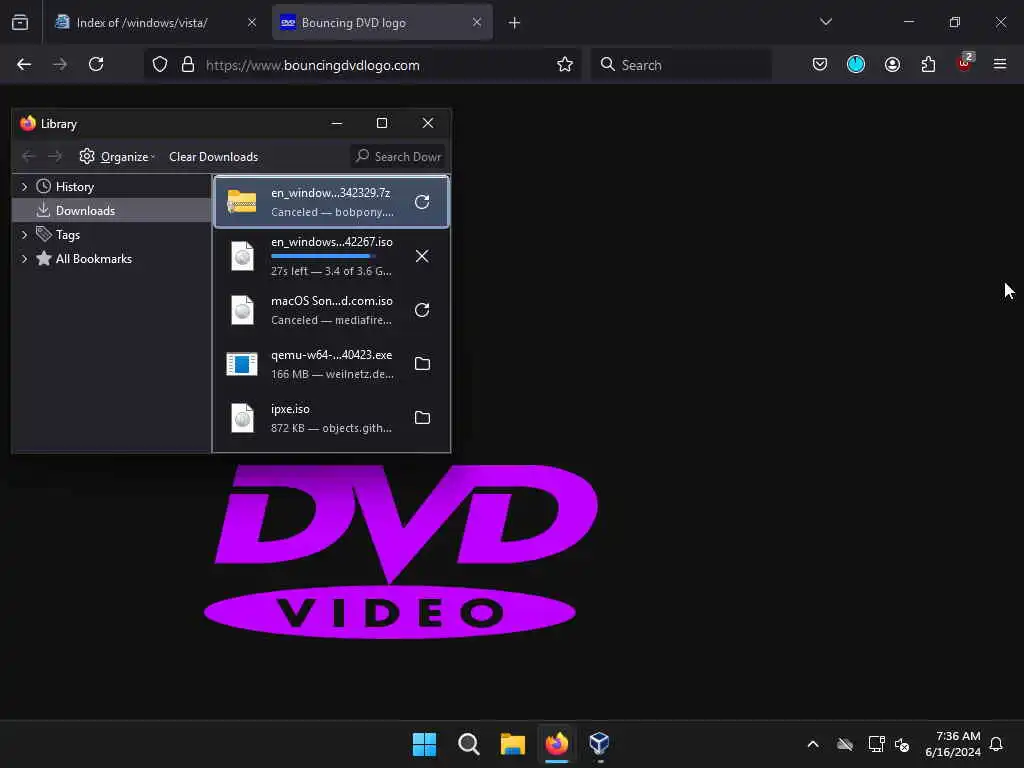This screenshot has width=1024, height=768.
Task: Open Windows taskbar search
Action: 468,744
